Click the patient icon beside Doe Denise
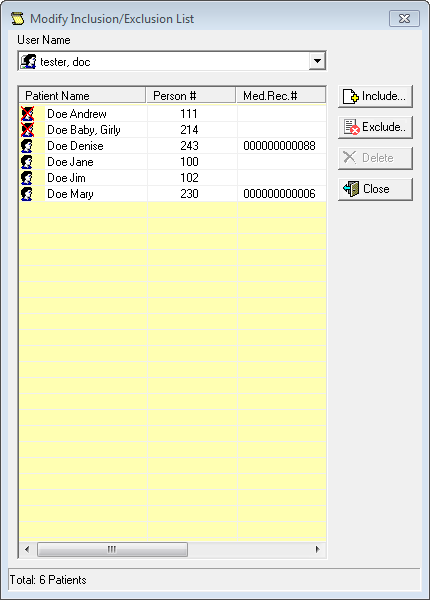This screenshot has height=600, width=430. point(27,146)
